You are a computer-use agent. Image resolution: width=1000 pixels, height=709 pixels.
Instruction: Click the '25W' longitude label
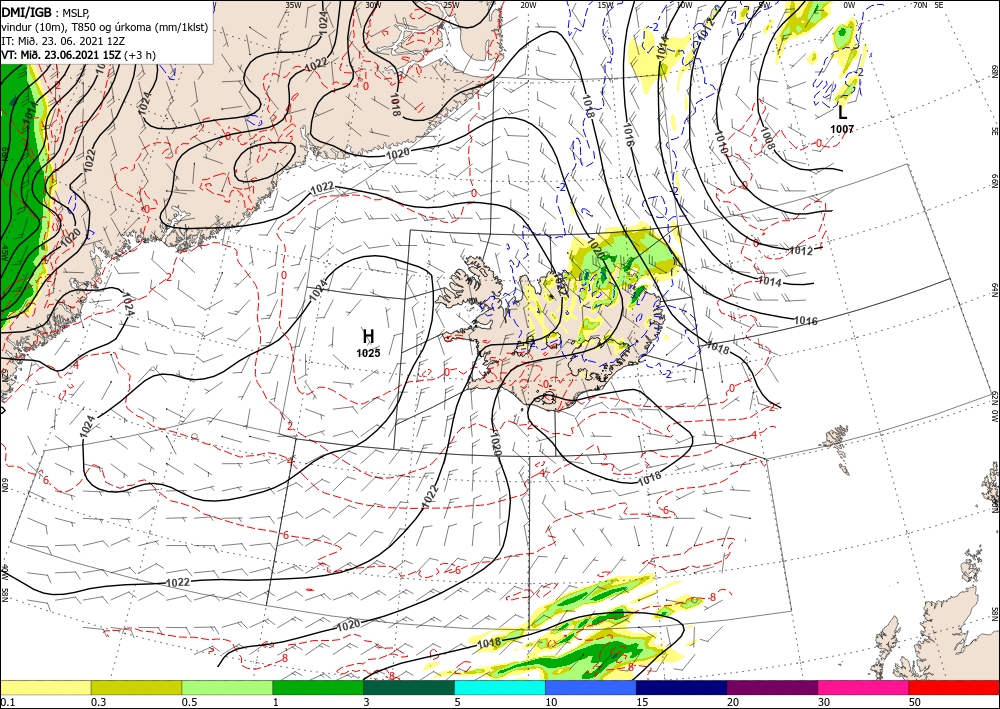click(451, 5)
